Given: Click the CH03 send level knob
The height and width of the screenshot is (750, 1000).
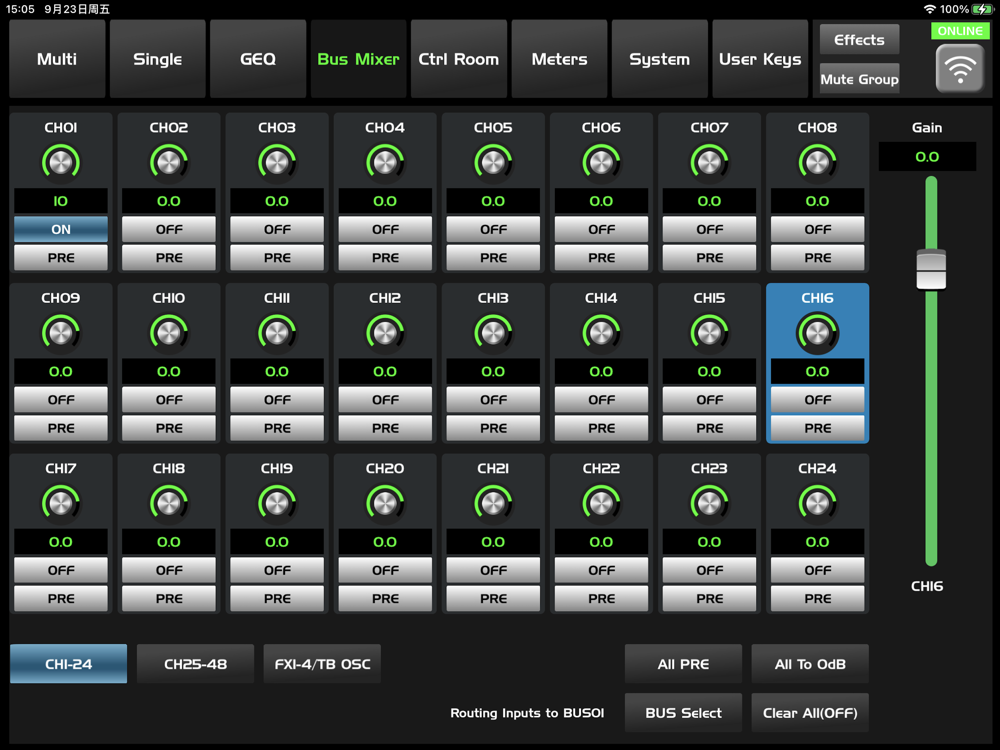Looking at the screenshot, I should [x=277, y=163].
